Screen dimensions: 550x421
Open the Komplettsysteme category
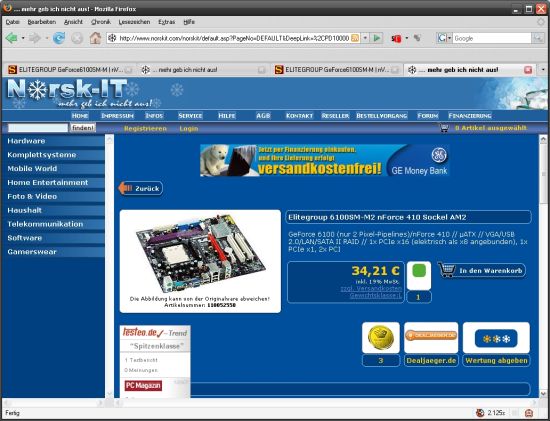pos(53,155)
